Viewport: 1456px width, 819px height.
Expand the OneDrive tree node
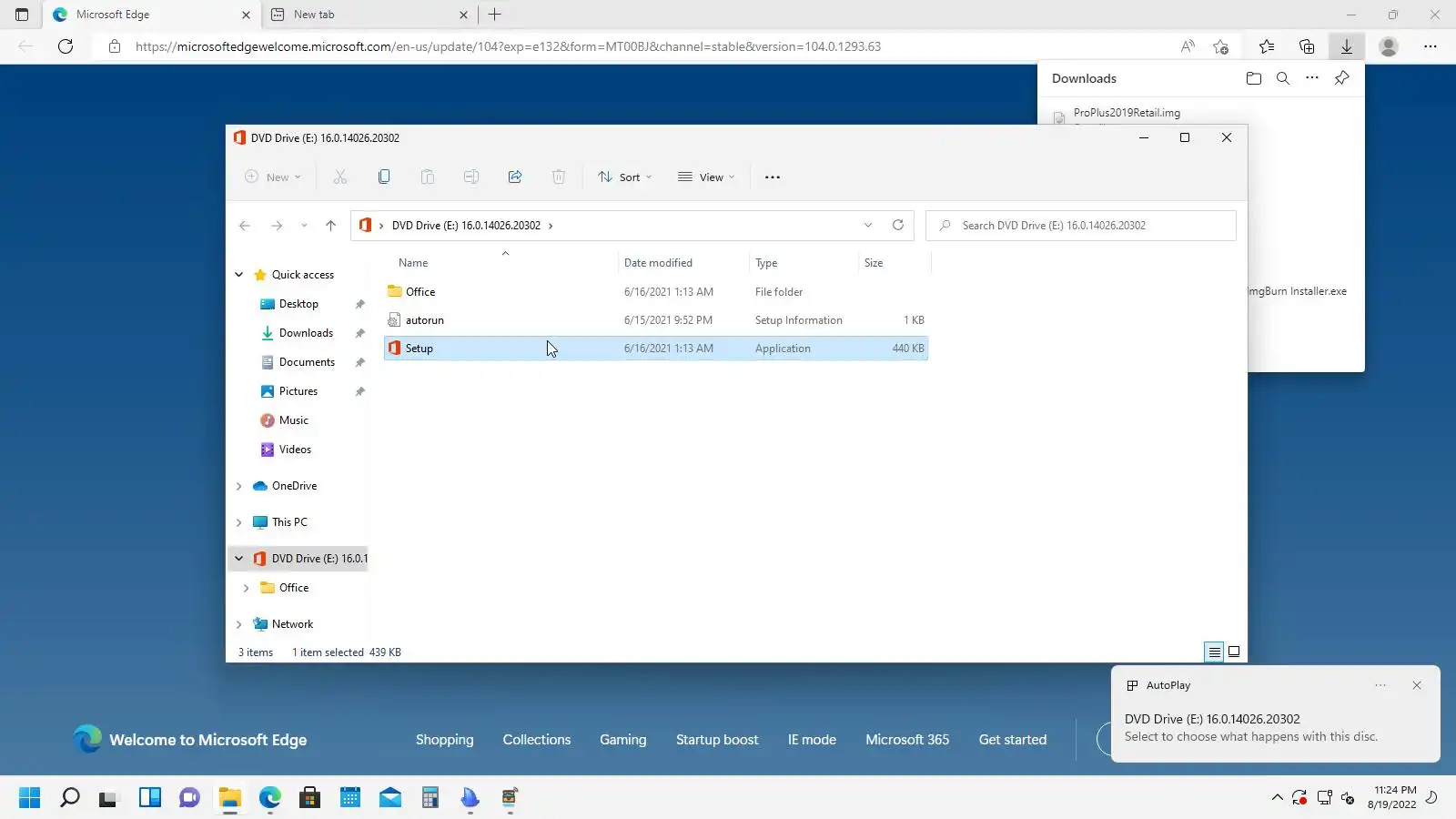(x=239, y=486)
